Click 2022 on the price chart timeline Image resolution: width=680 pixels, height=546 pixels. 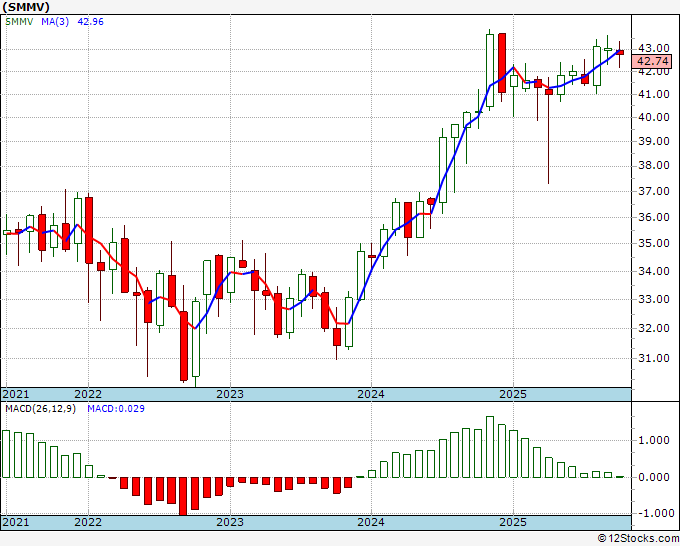tap(88, 394)
